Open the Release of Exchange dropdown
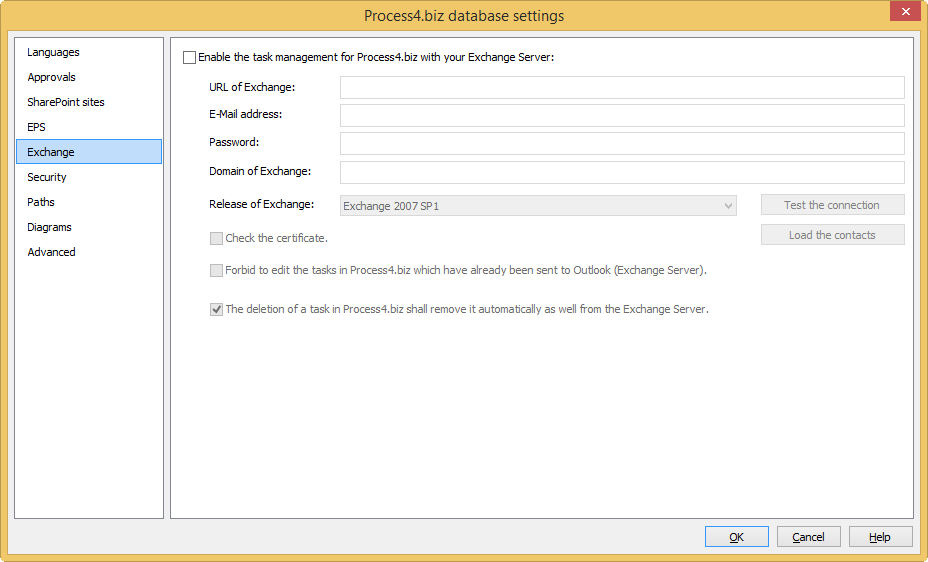928x562 pixels. [539, 206]
